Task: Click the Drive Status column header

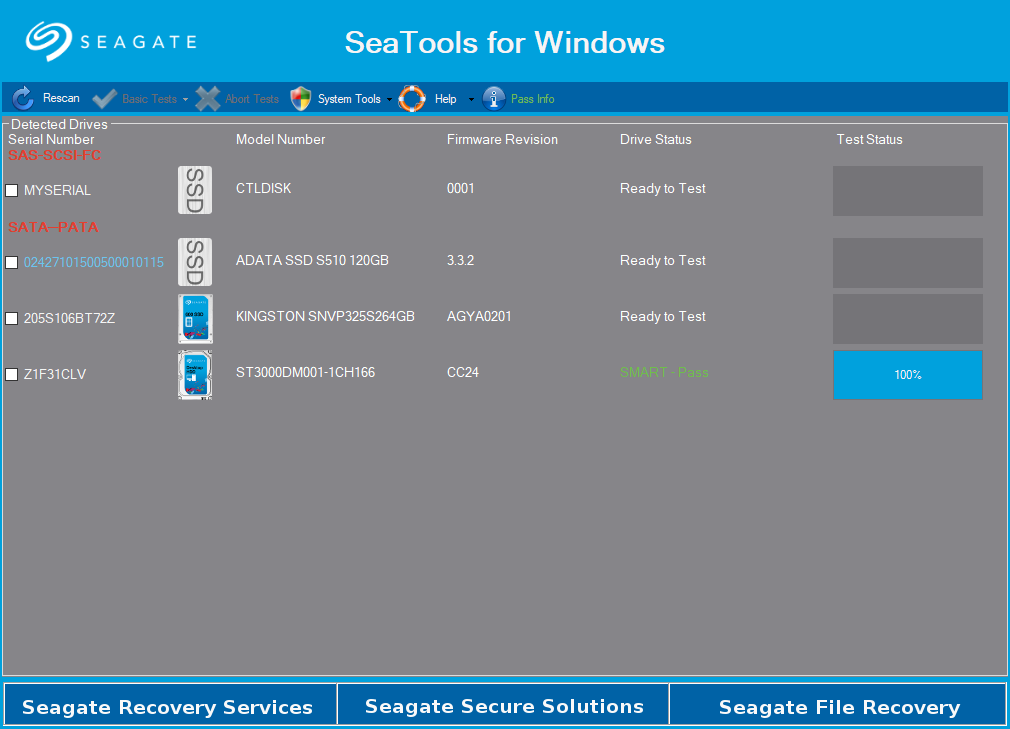Action: point(656,139)
